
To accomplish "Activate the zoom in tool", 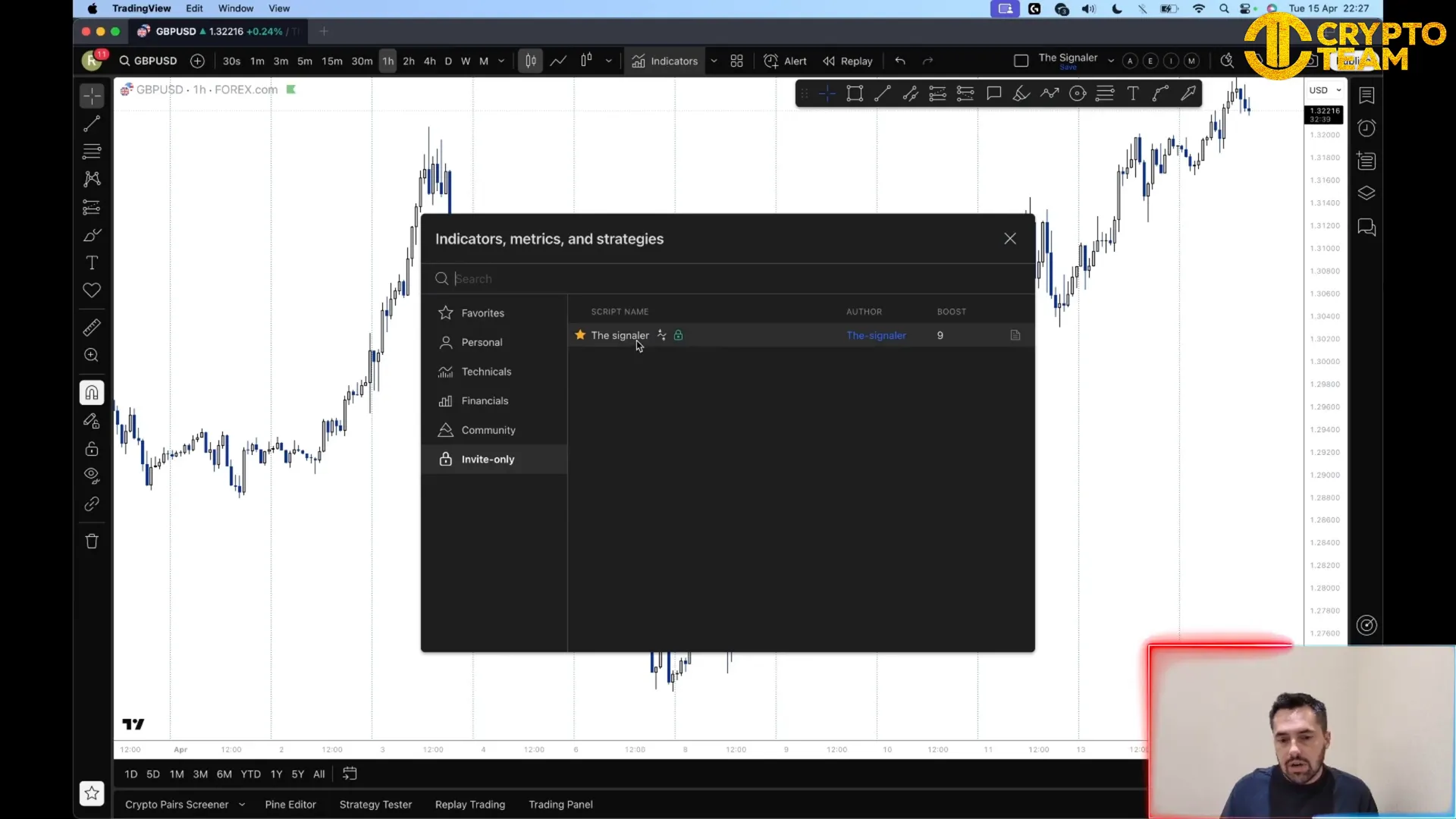I will pos(92,355).
